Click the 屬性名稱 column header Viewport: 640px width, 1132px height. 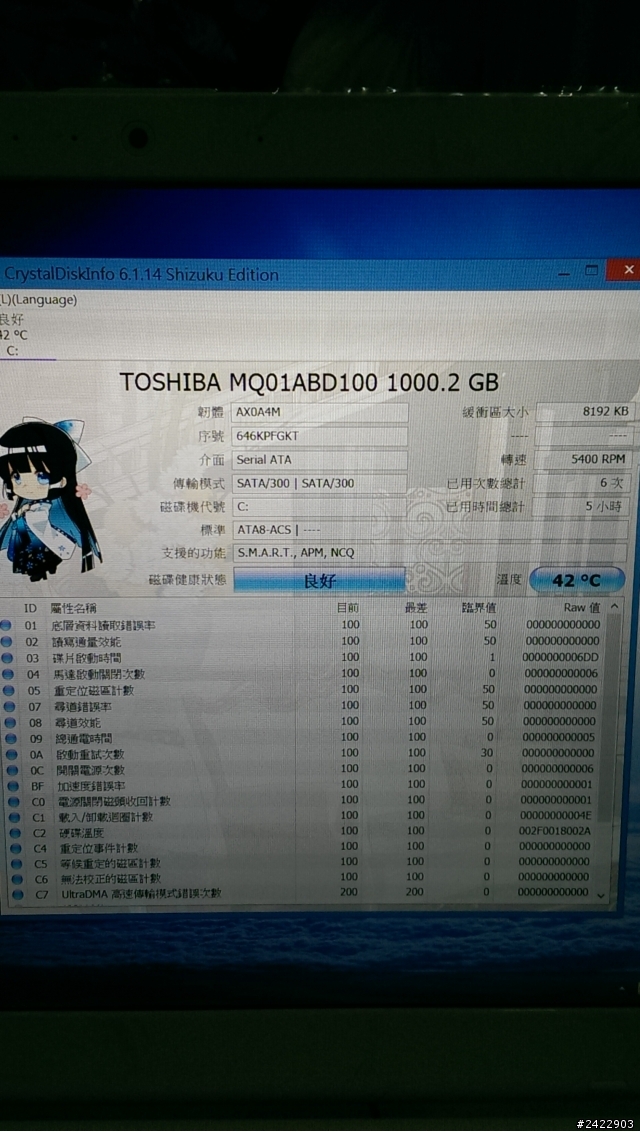[x=74, y=609]
